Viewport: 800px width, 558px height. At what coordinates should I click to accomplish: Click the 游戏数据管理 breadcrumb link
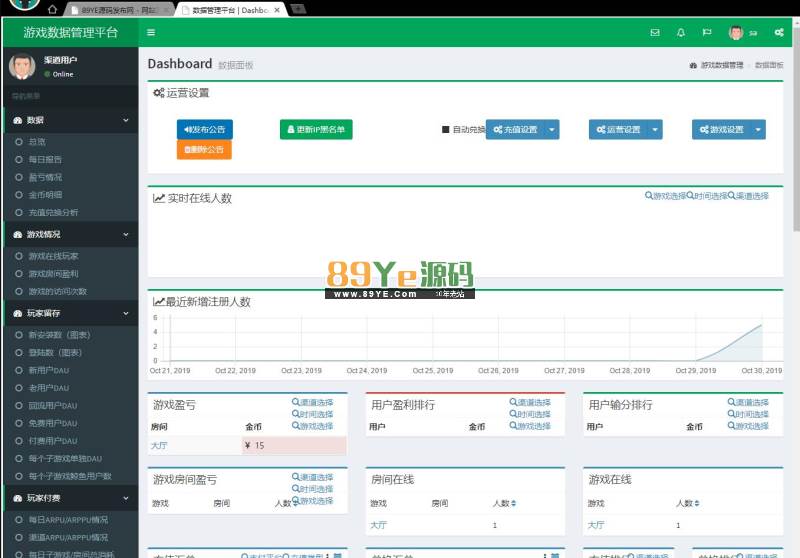click(x=721, y=65)
